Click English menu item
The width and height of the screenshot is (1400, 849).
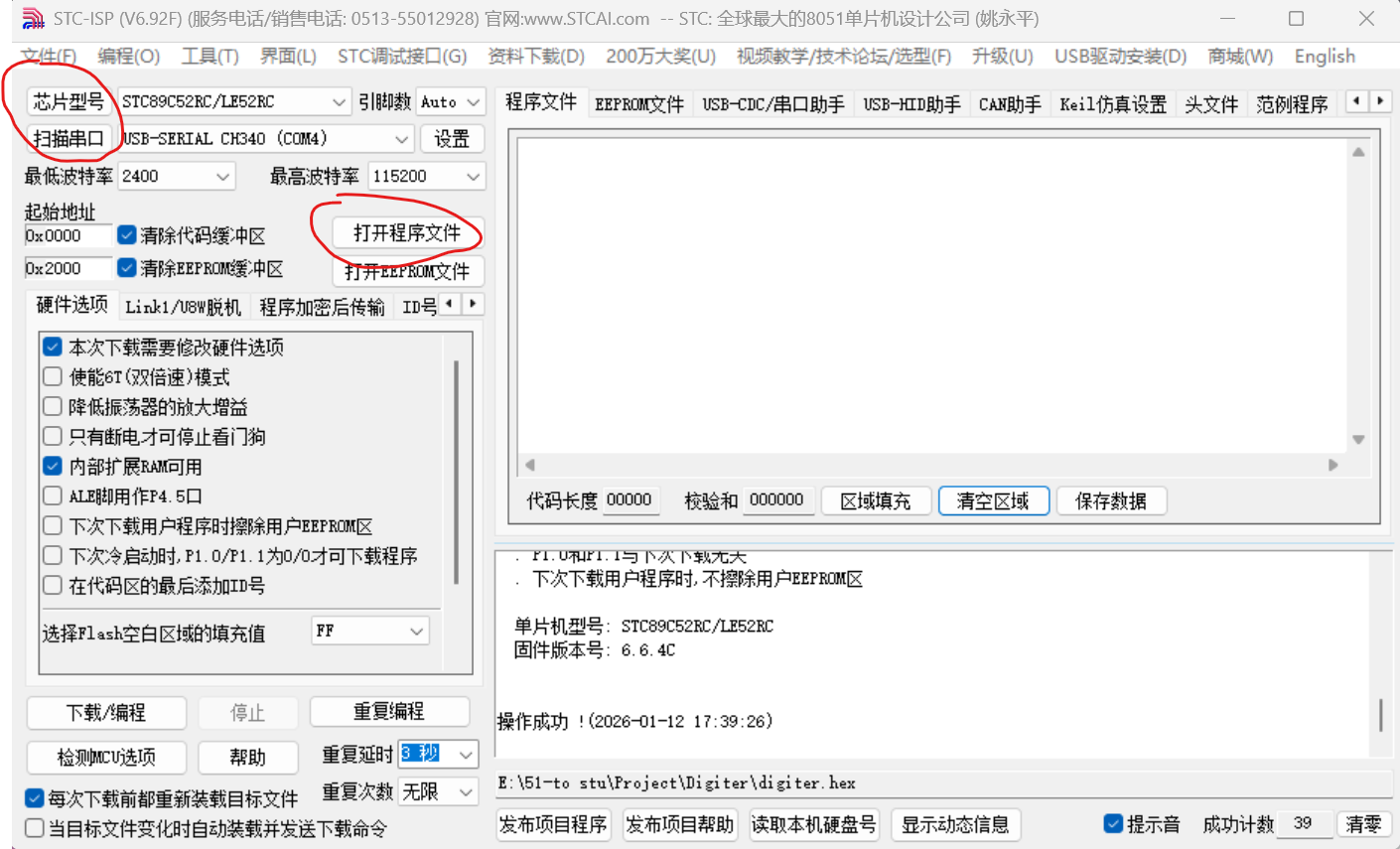(x=1325, y=57)
